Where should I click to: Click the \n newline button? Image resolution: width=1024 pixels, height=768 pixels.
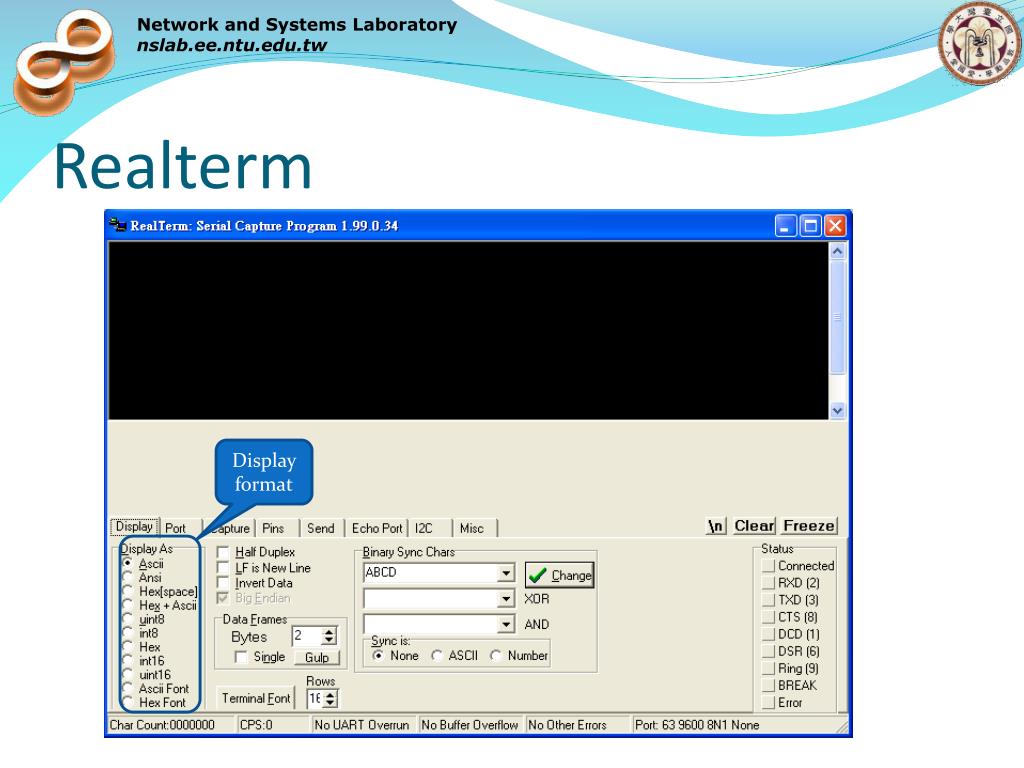click(x=715, y=526)
